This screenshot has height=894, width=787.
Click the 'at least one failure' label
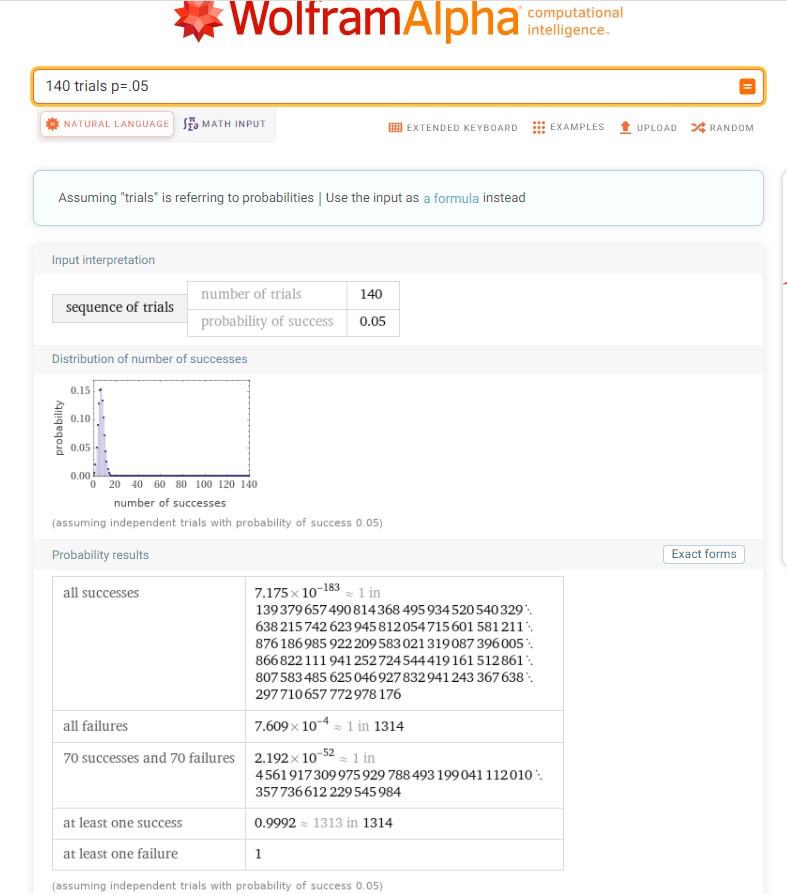[x=120, y=854]
